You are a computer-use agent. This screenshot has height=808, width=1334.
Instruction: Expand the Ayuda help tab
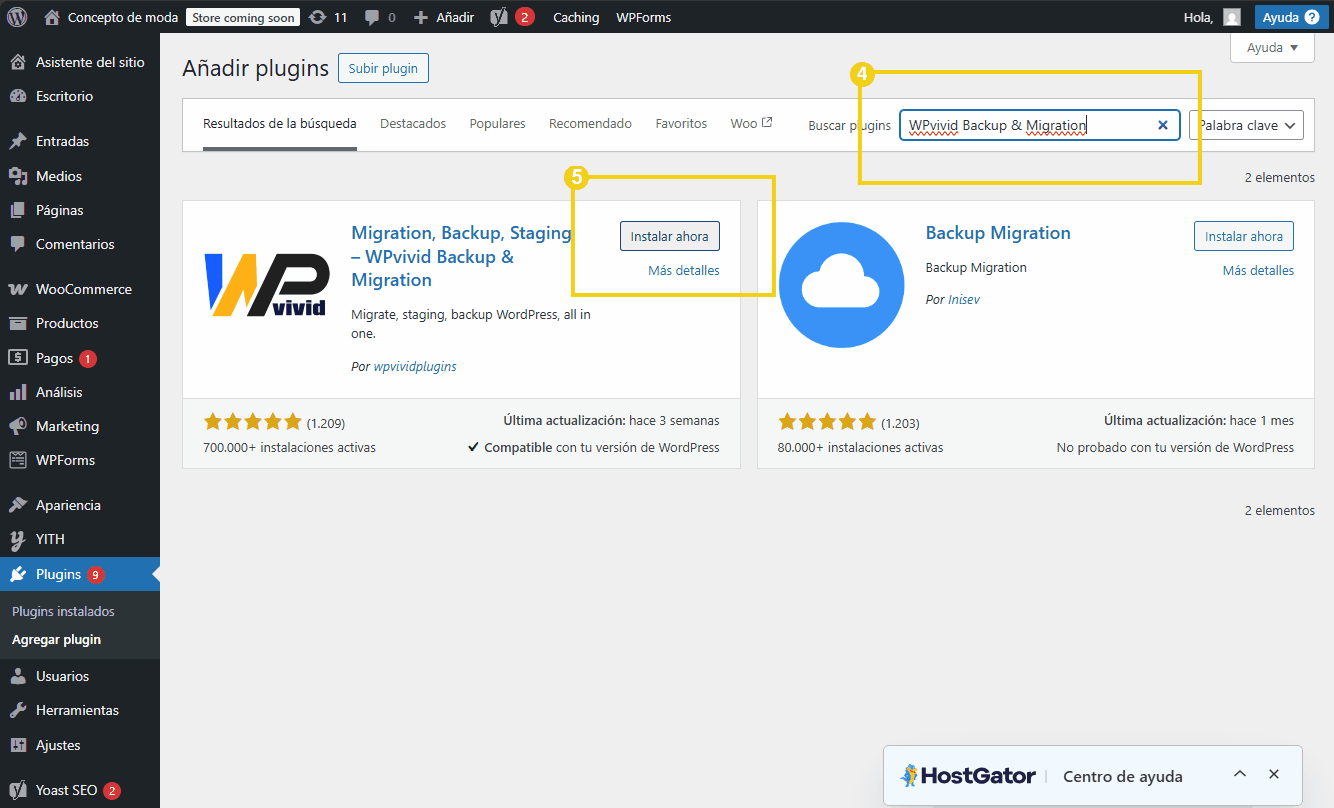pos(1272,47)
